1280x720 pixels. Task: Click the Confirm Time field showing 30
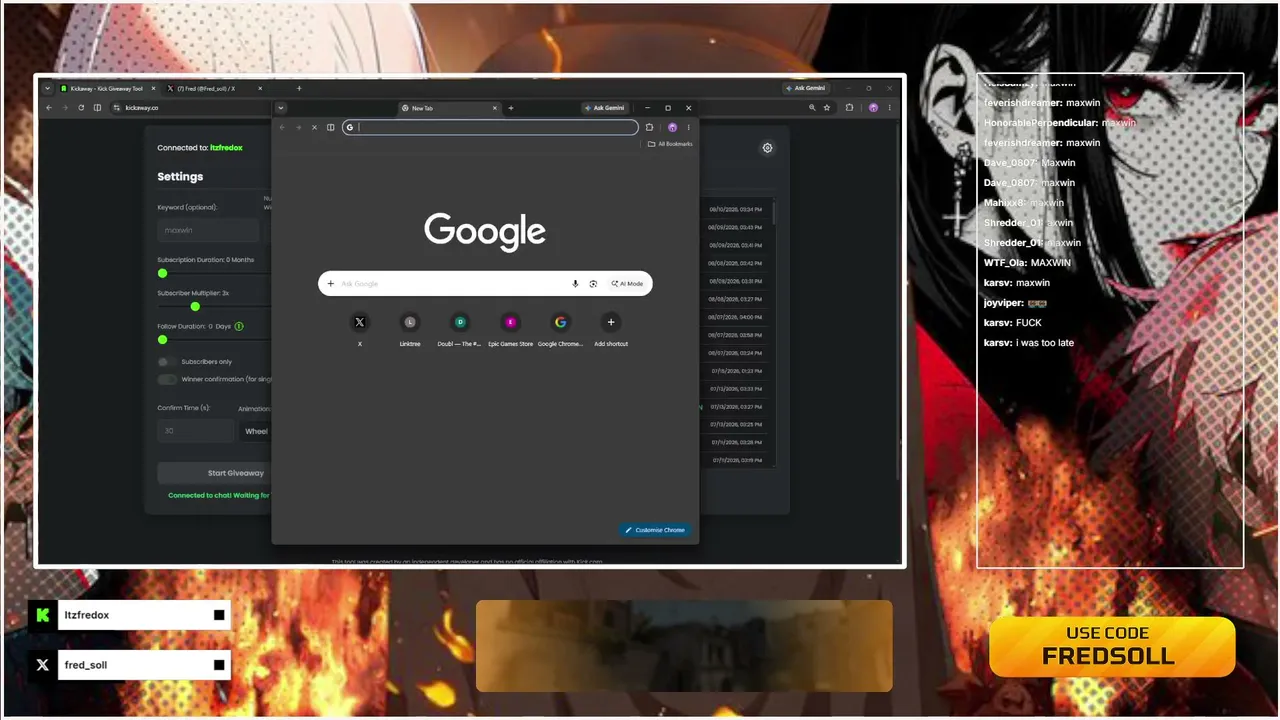click(196, 431)
